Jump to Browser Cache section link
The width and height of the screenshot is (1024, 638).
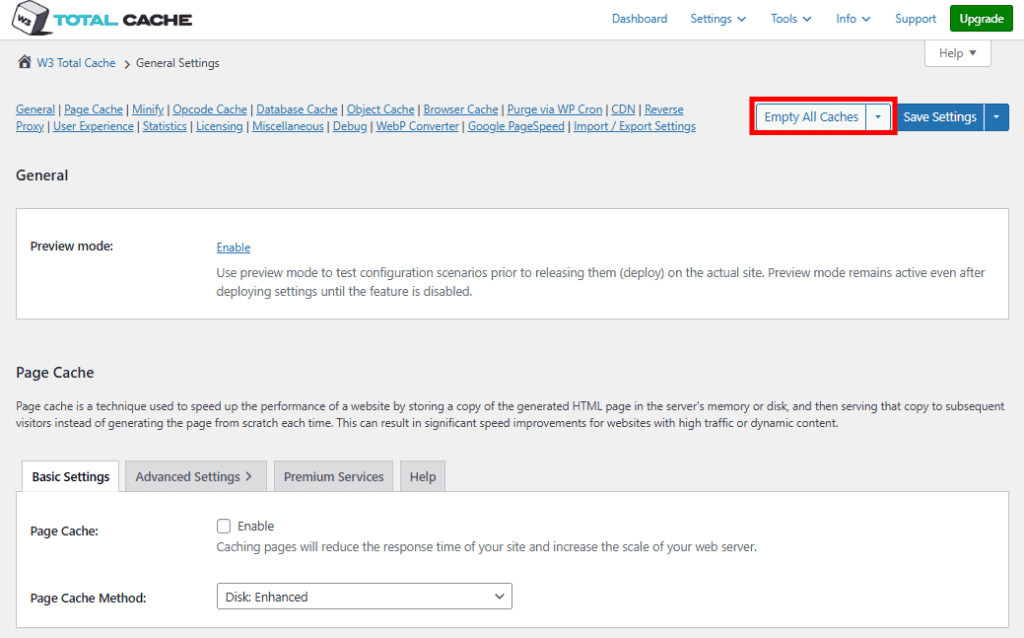(x=460, y=109)
